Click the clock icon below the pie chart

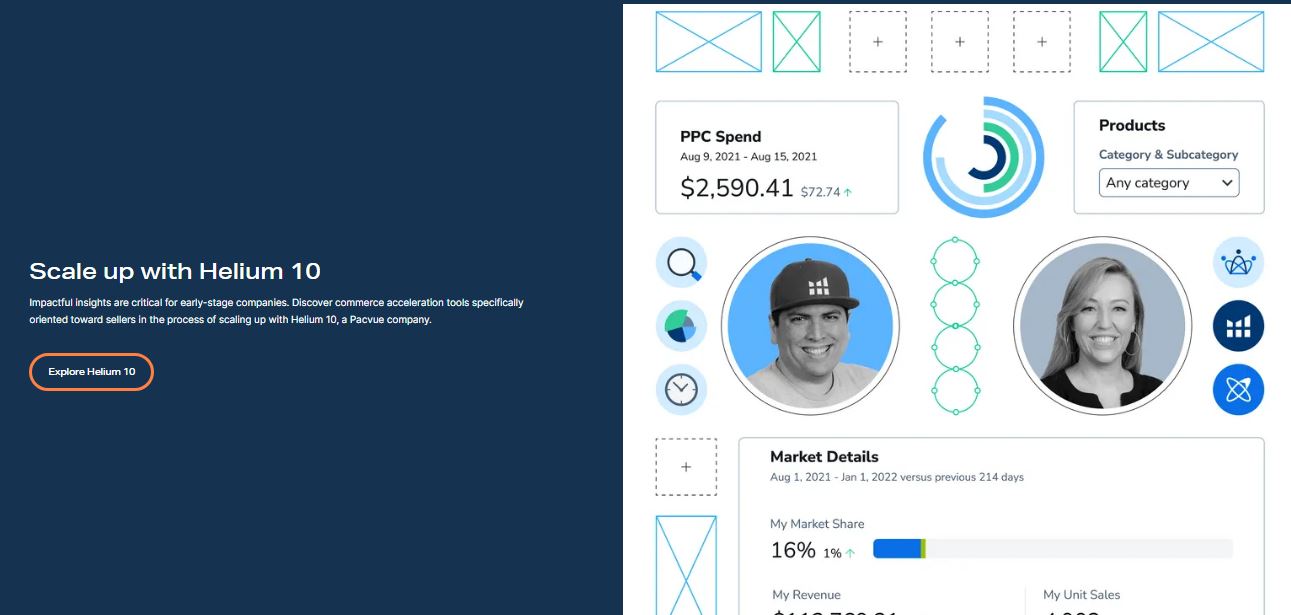(681, 390)
